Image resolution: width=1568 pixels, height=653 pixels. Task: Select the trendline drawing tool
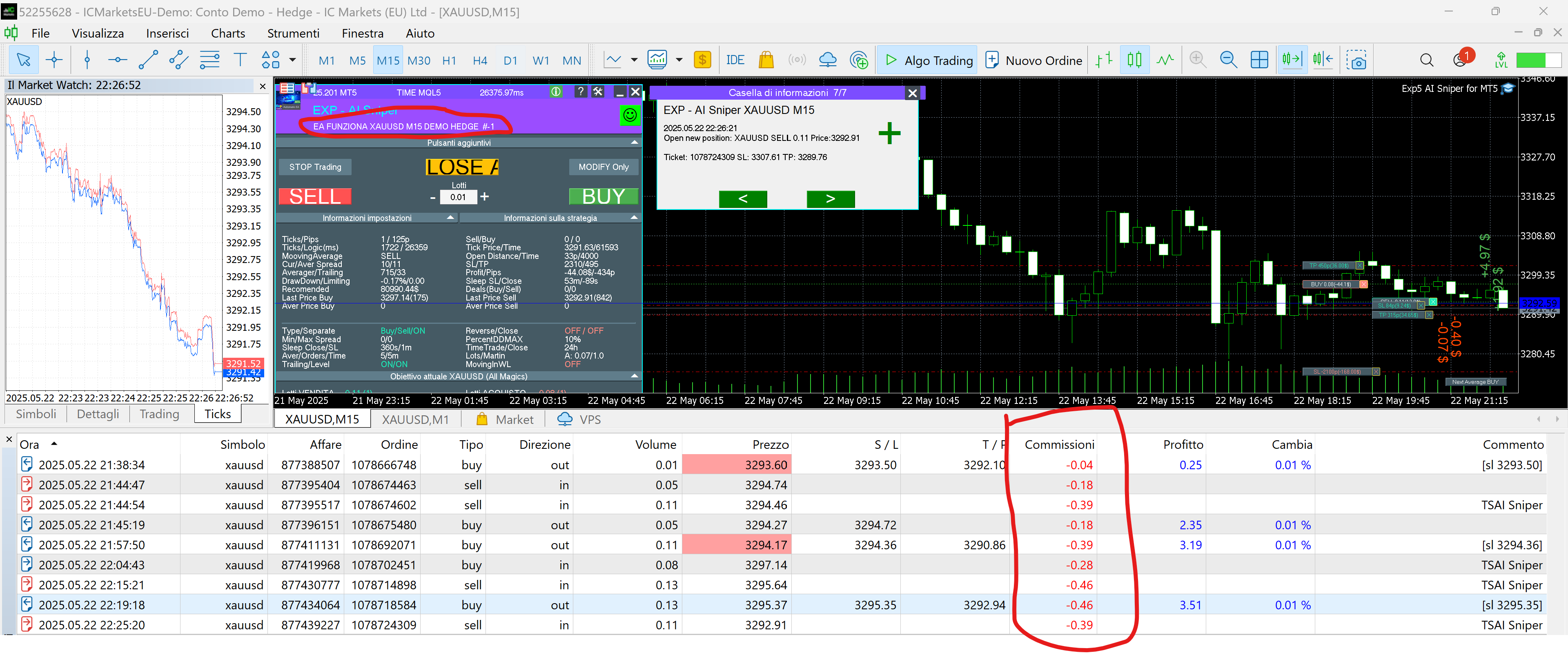click(148, 60)
